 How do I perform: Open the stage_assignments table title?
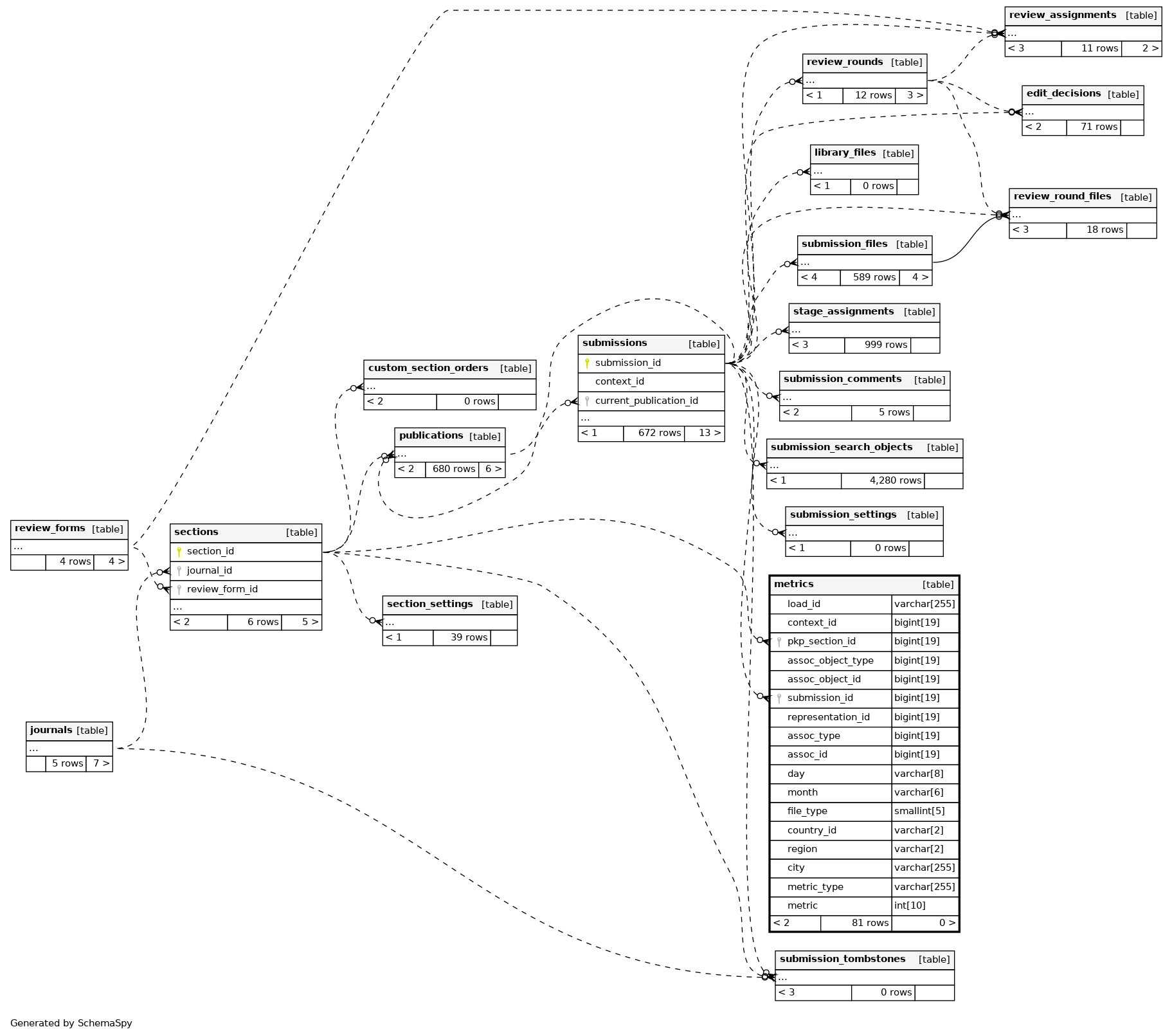coord(843,312)
